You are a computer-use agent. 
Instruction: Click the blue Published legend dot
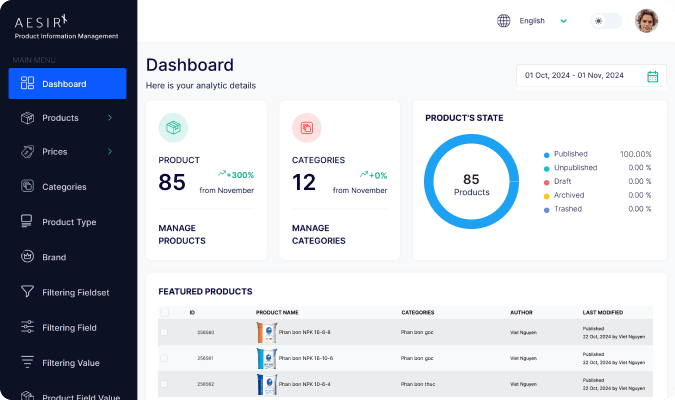(x=546, y=155)
